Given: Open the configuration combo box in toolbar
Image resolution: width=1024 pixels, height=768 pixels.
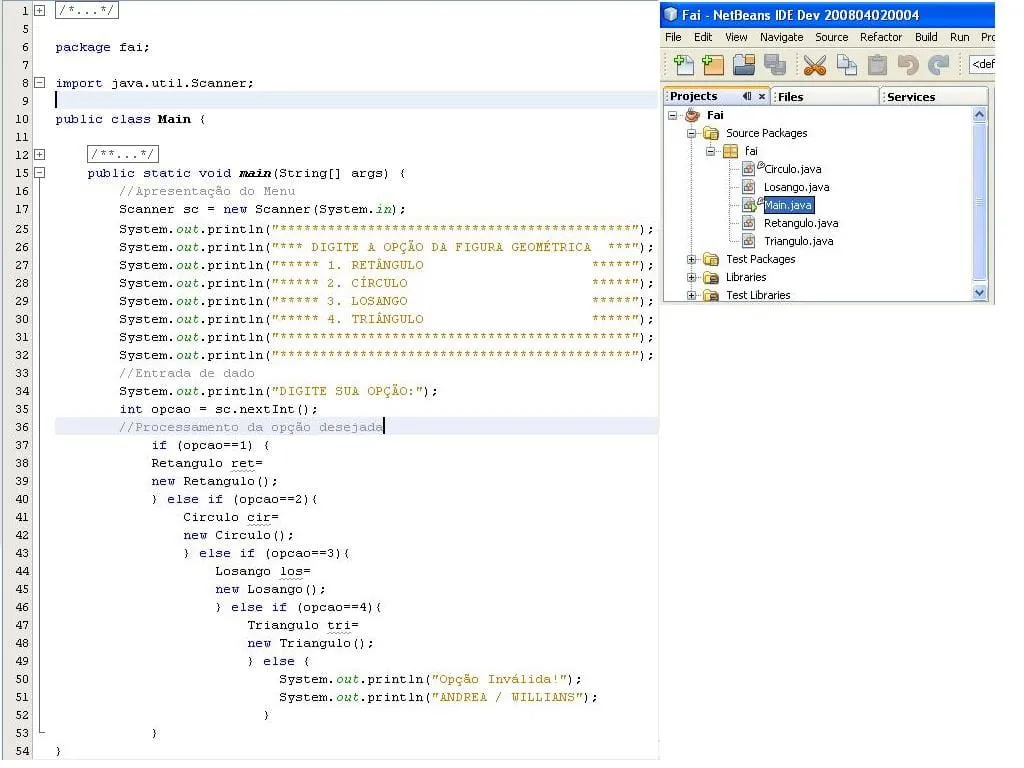Looking at the screenshot, I should pyautogui.click(x=981, y=65).
